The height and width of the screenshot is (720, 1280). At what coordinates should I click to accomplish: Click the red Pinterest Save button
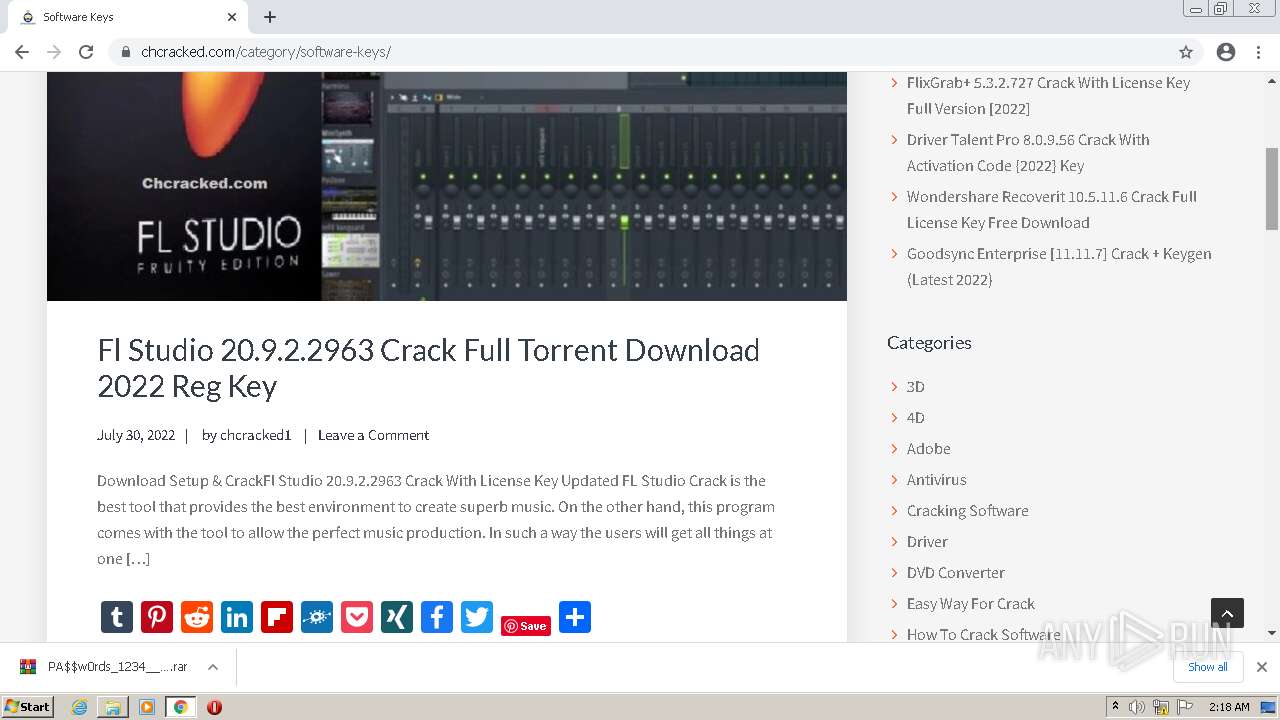[526, 626]
